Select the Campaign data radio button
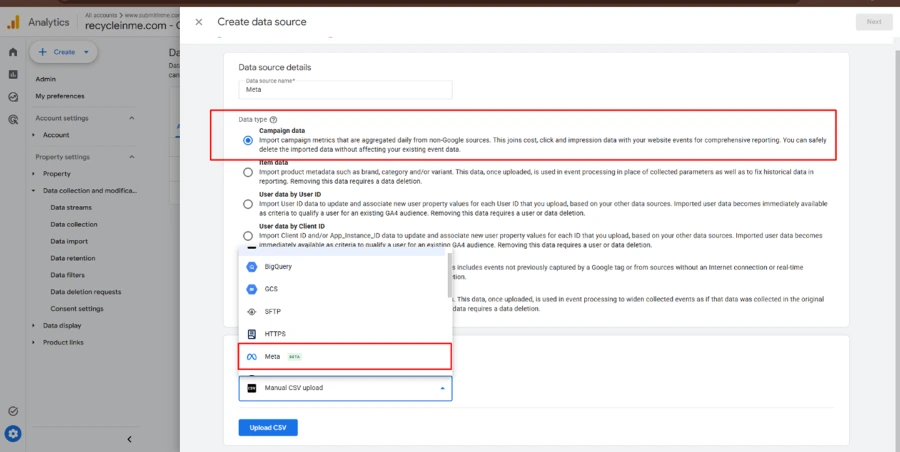Screen dimensions: 900x452 click(x=247, y=140)
